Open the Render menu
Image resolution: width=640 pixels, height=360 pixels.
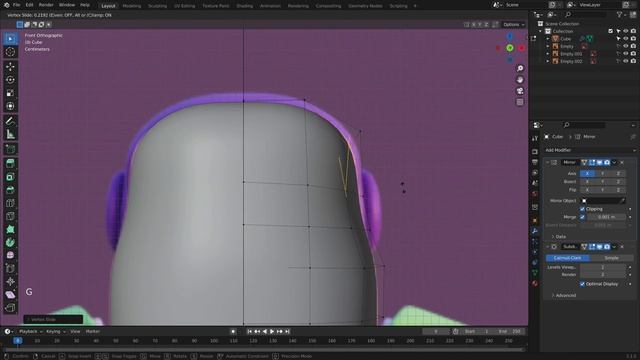(x=46, y=5)
